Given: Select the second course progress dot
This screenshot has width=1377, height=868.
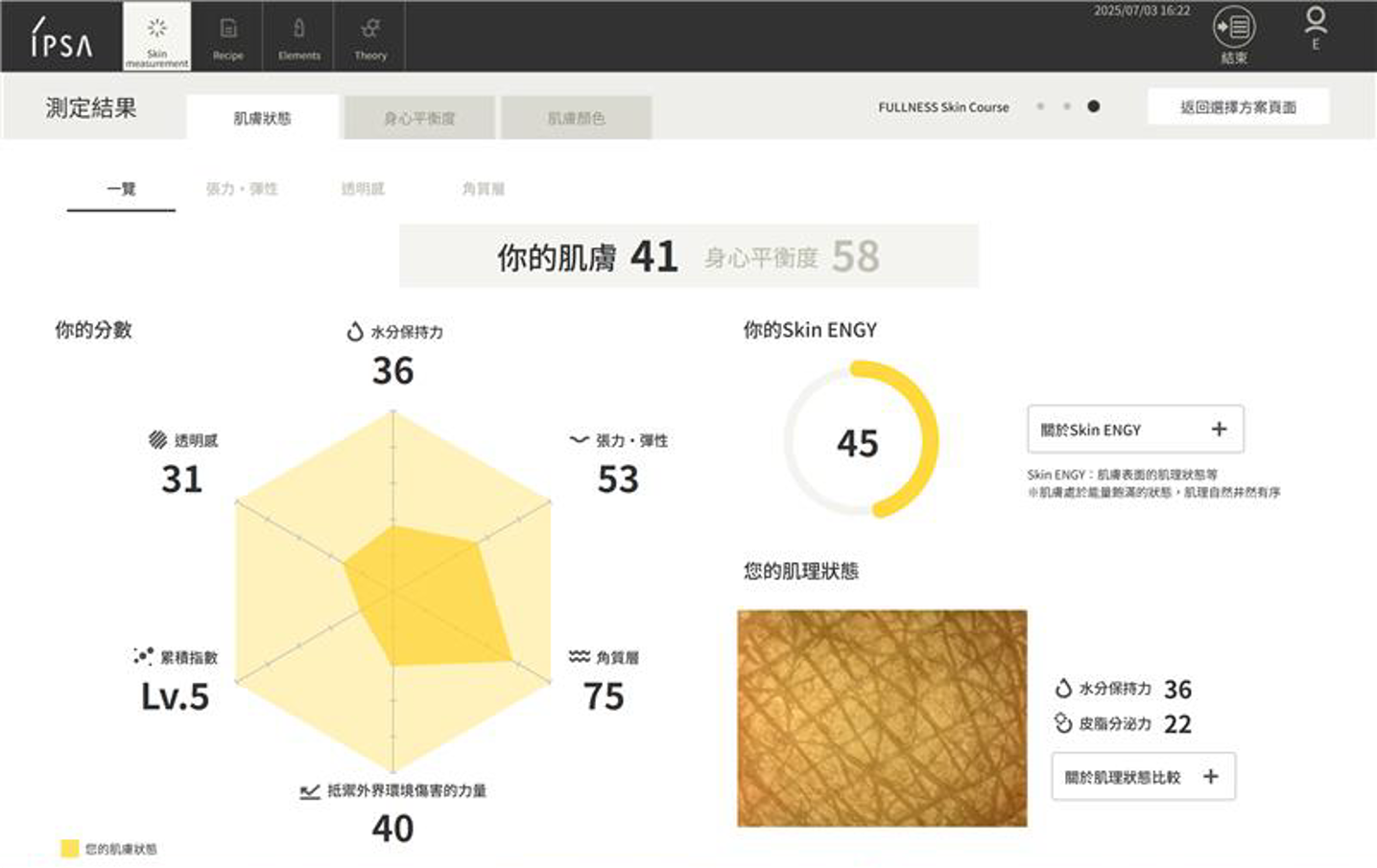Looking at the screenshot, I should [x=1067, y=106].
